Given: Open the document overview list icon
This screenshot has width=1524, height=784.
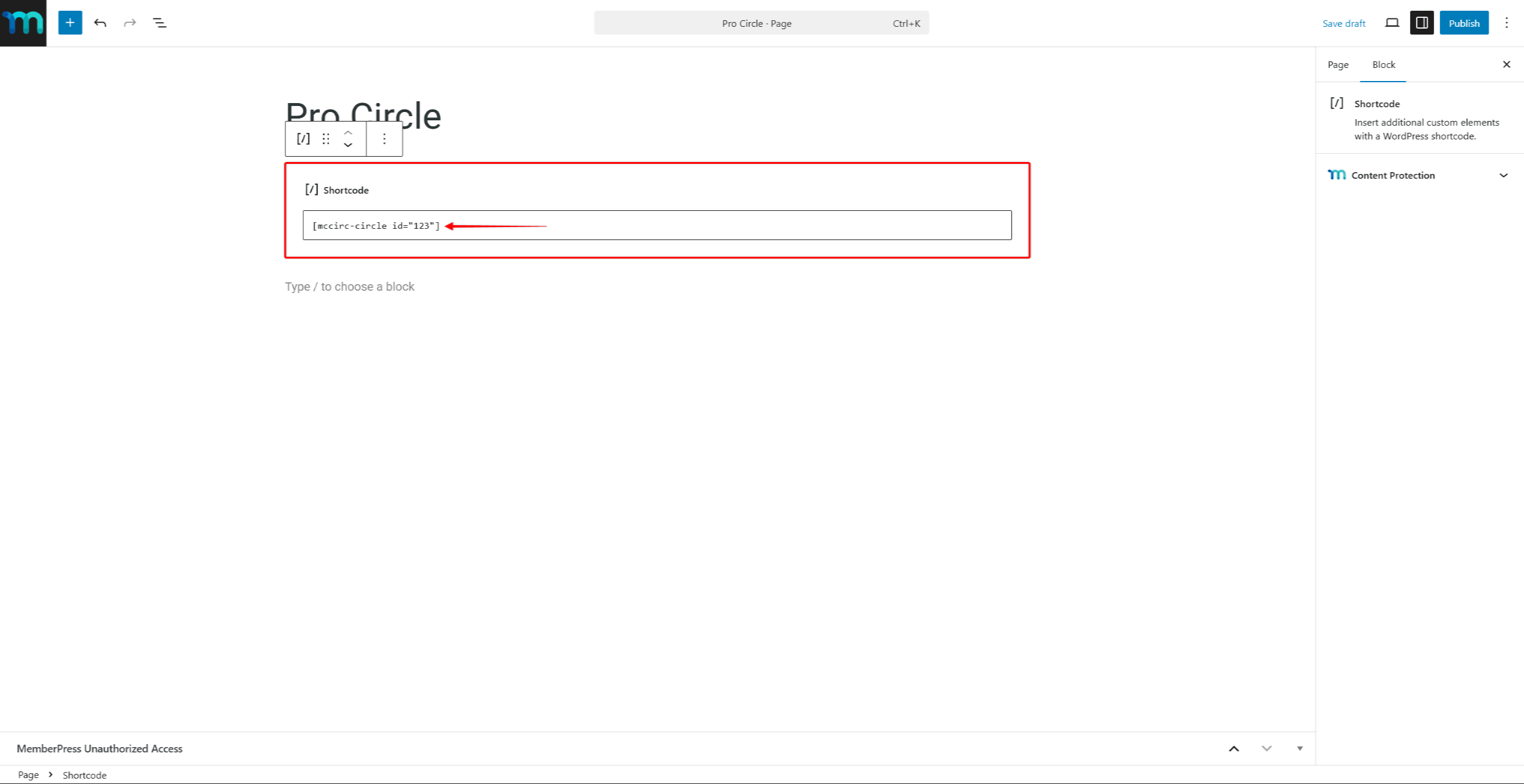Looking at the screenshot, I should [159, 23].
